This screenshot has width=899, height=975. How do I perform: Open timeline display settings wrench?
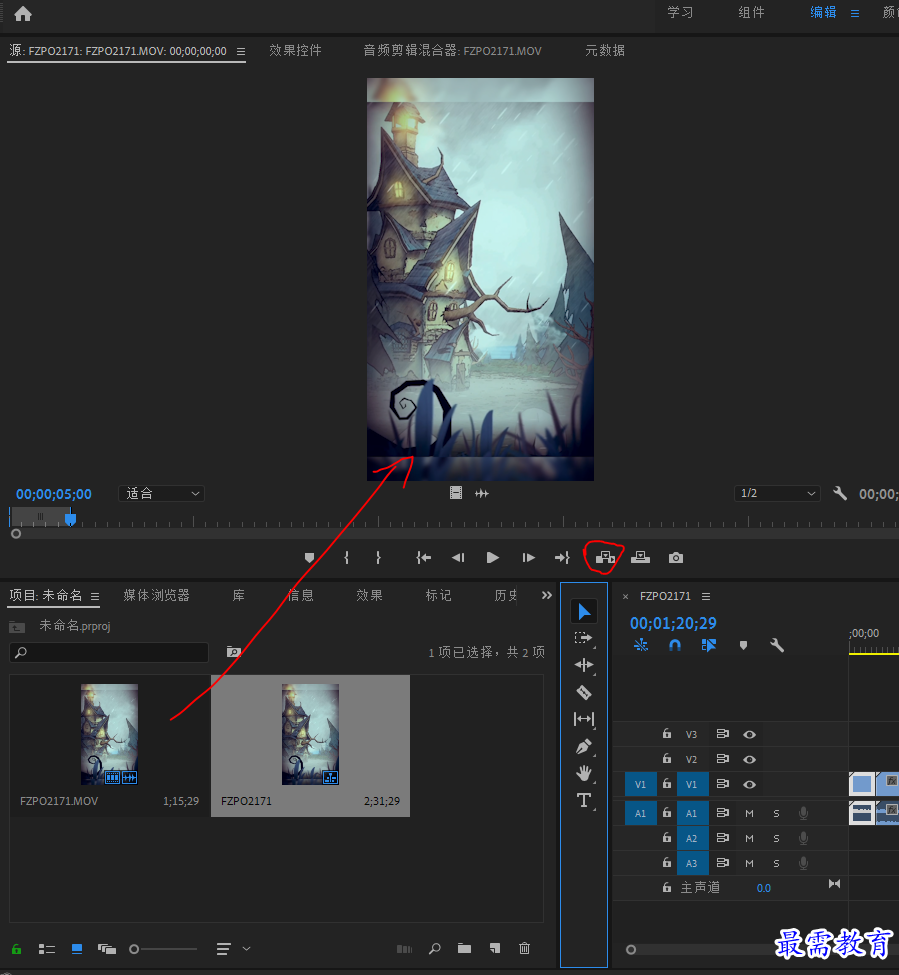tap(777, 645)
